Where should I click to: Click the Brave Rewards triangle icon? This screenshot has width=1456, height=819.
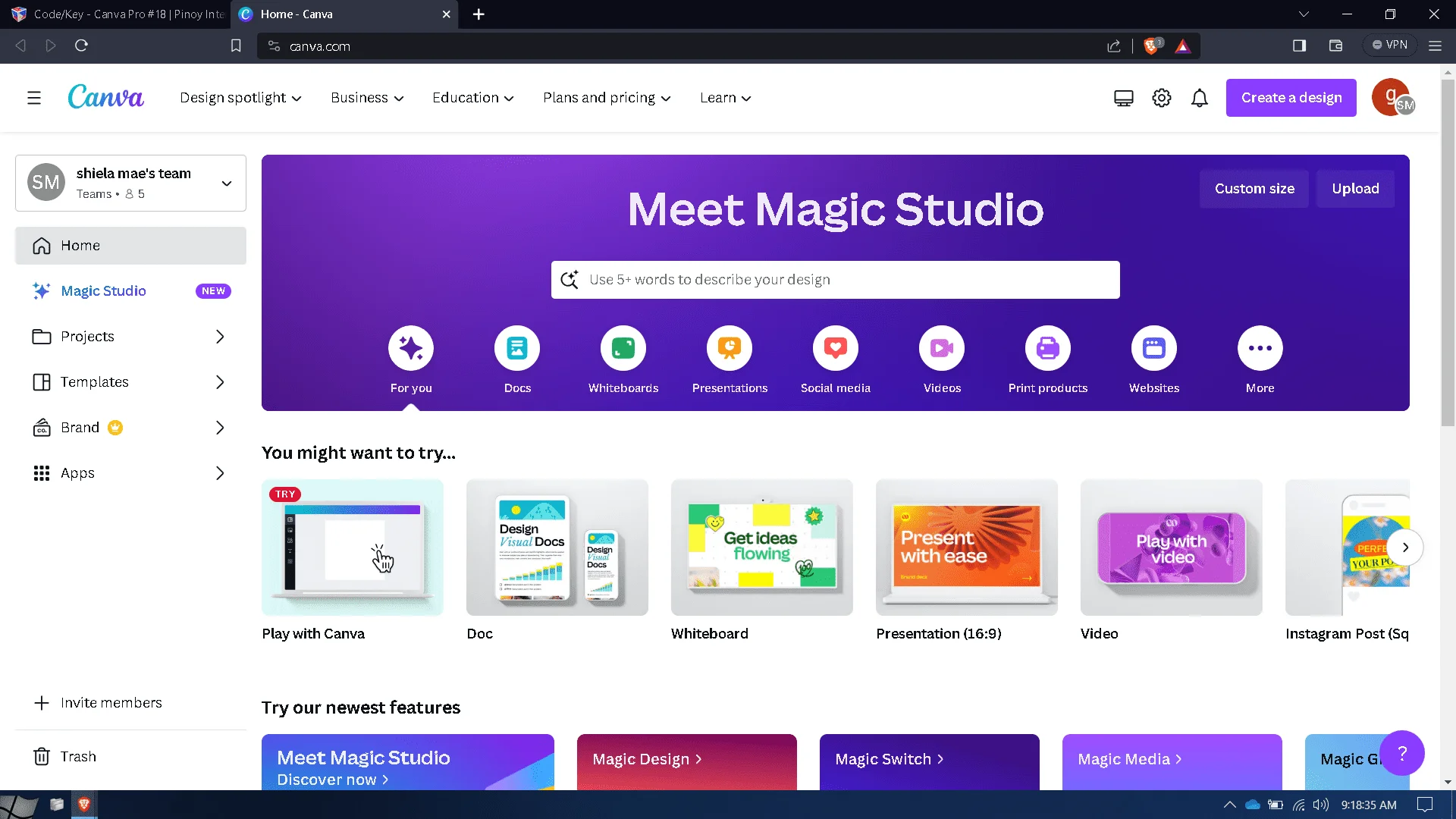(x=1182, y=46)
